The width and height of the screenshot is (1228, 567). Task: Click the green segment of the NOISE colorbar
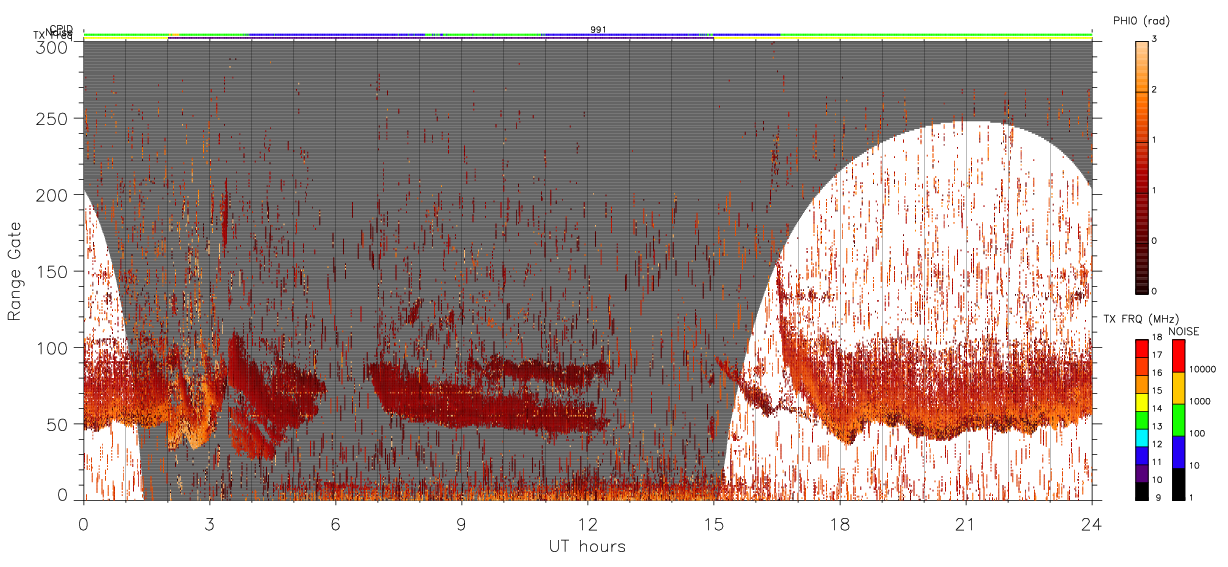(x=1178, y=420)
